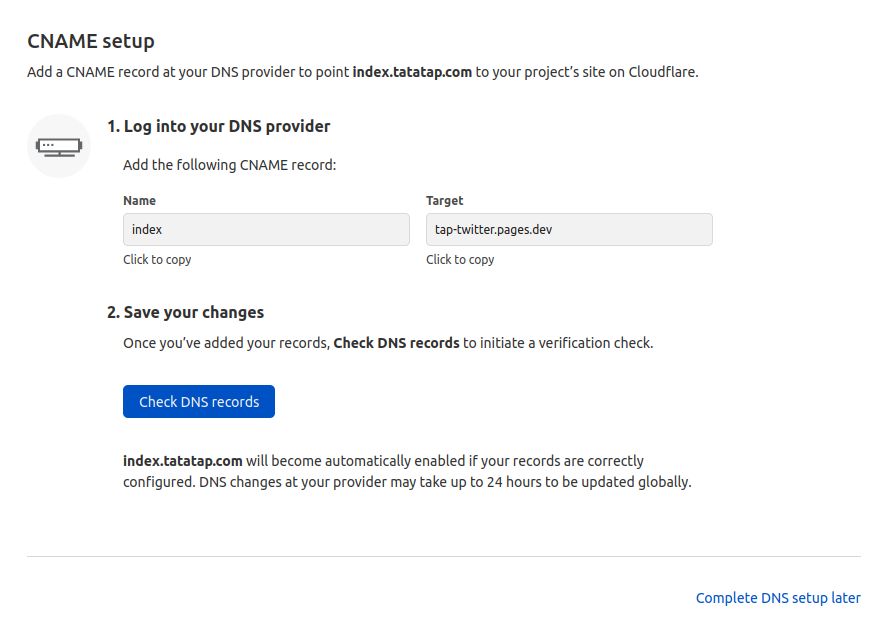
Task: Start verification with Check DNS records button
Action: pyautogui.click(x=199, y=401)
